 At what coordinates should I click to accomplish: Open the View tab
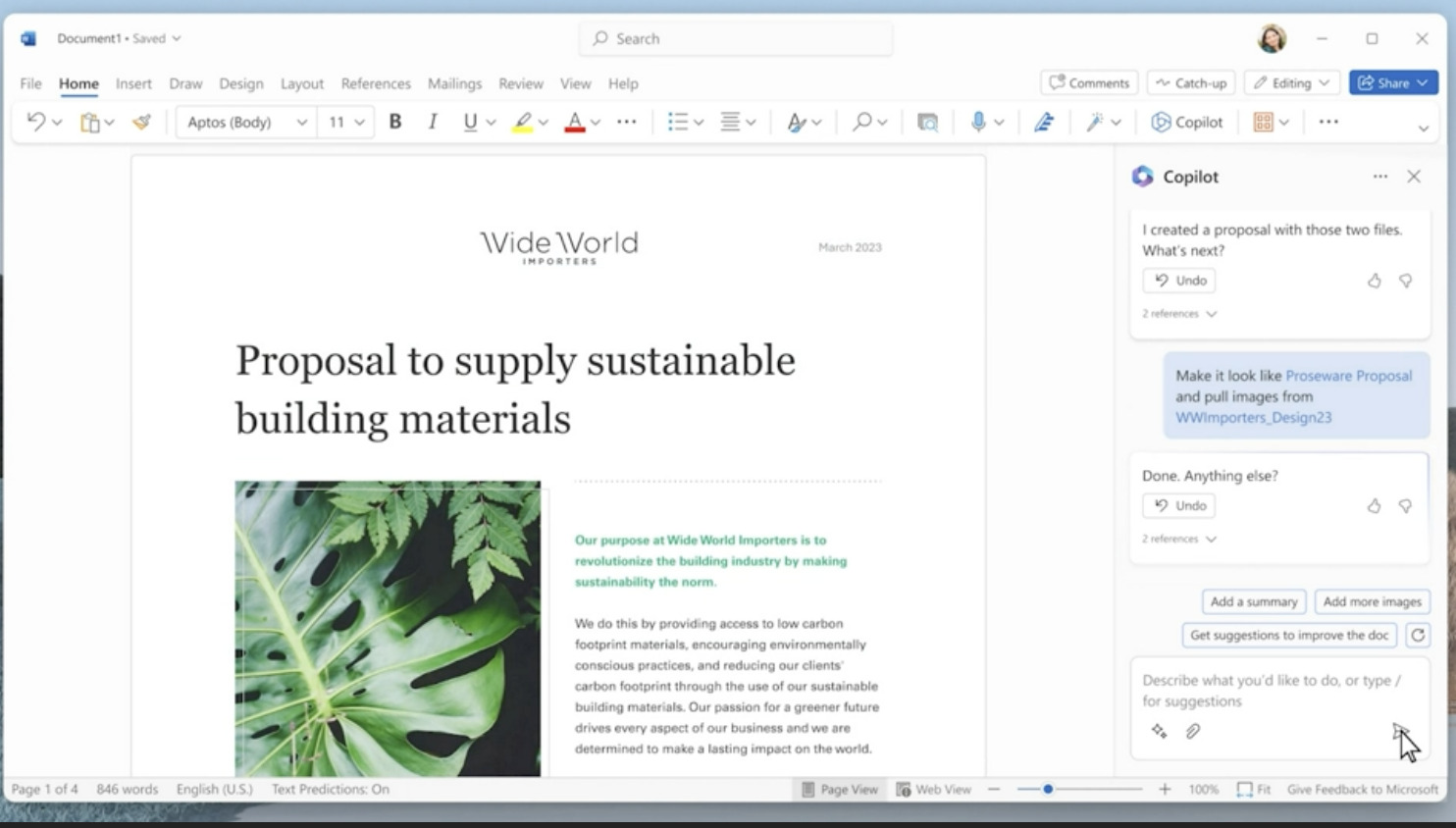coord(576,83)
